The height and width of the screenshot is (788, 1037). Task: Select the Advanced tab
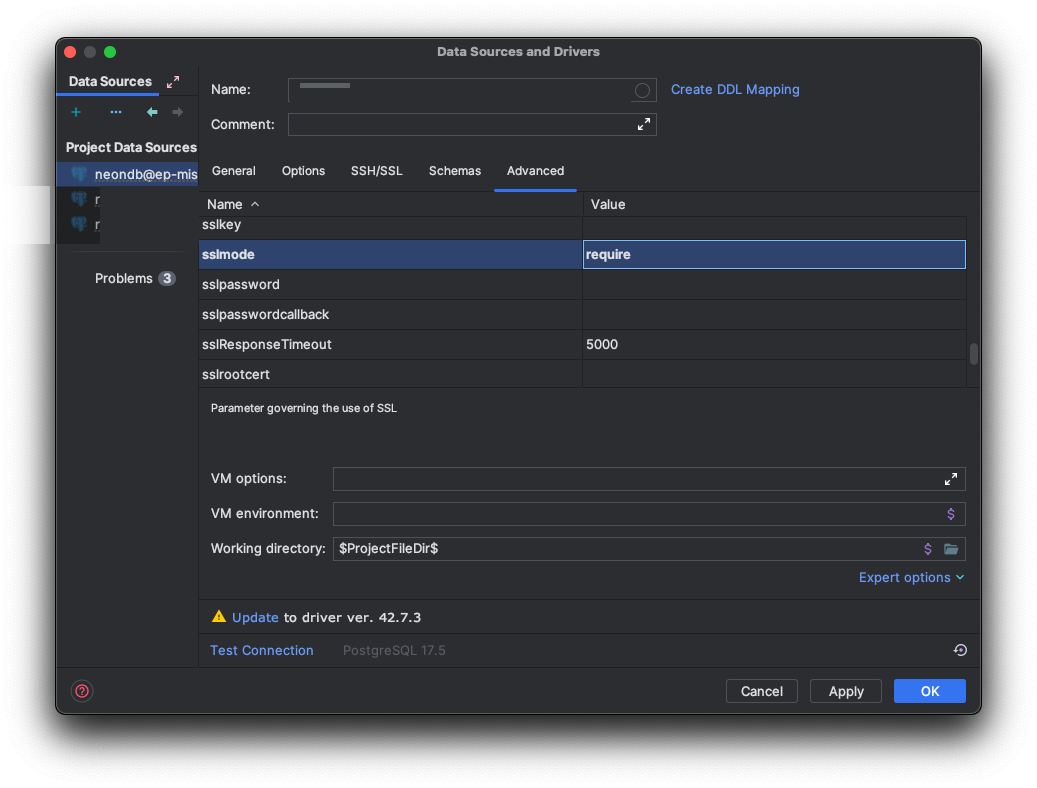536,171
